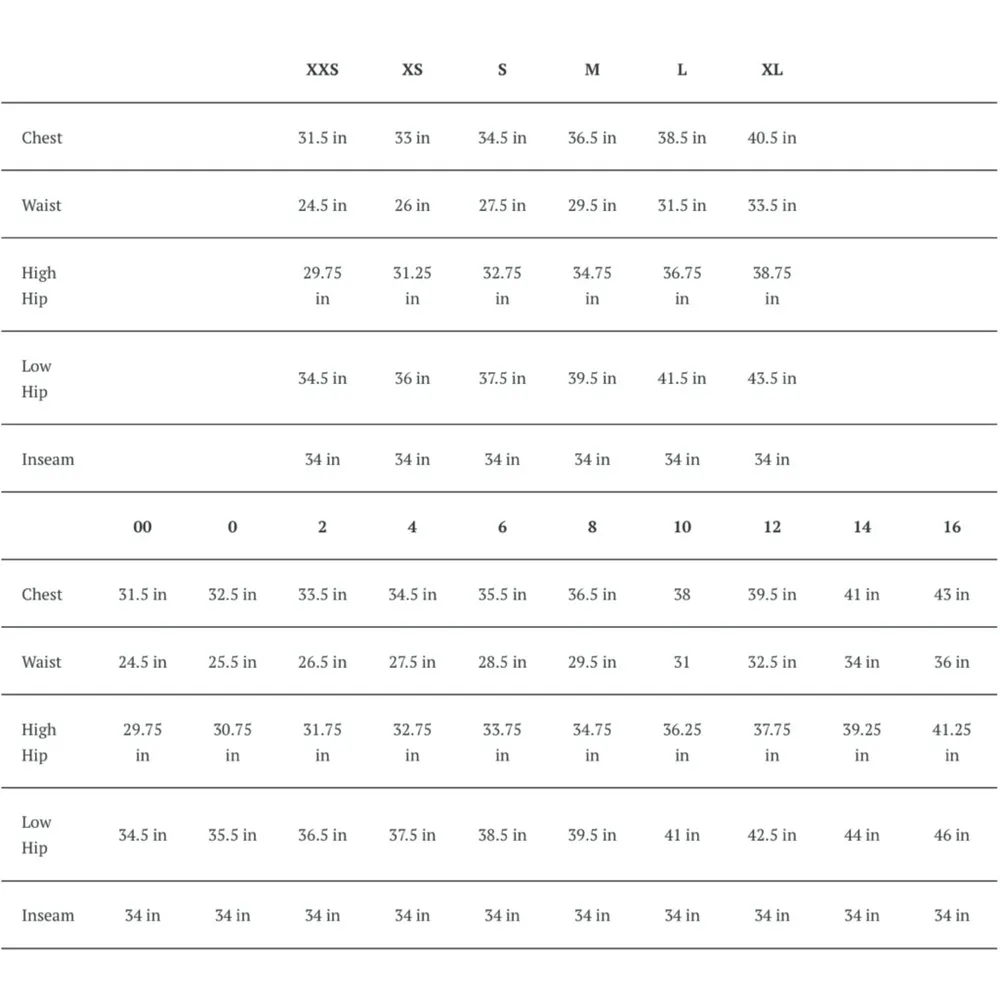Click the waist value 31 for size 10
The image size is (1000, 1000).
tap(682, 662)
